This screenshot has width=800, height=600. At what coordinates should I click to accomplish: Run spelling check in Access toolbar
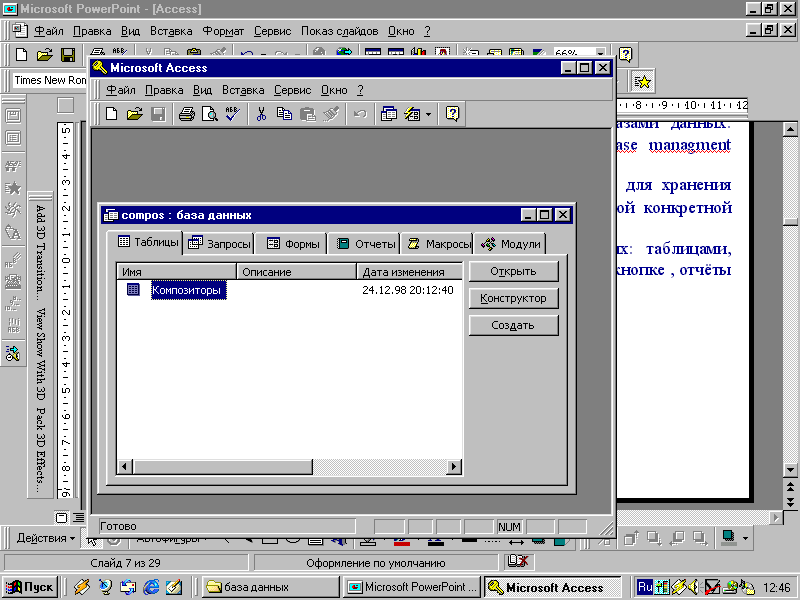pyautogui.click(x=233, y=113)
